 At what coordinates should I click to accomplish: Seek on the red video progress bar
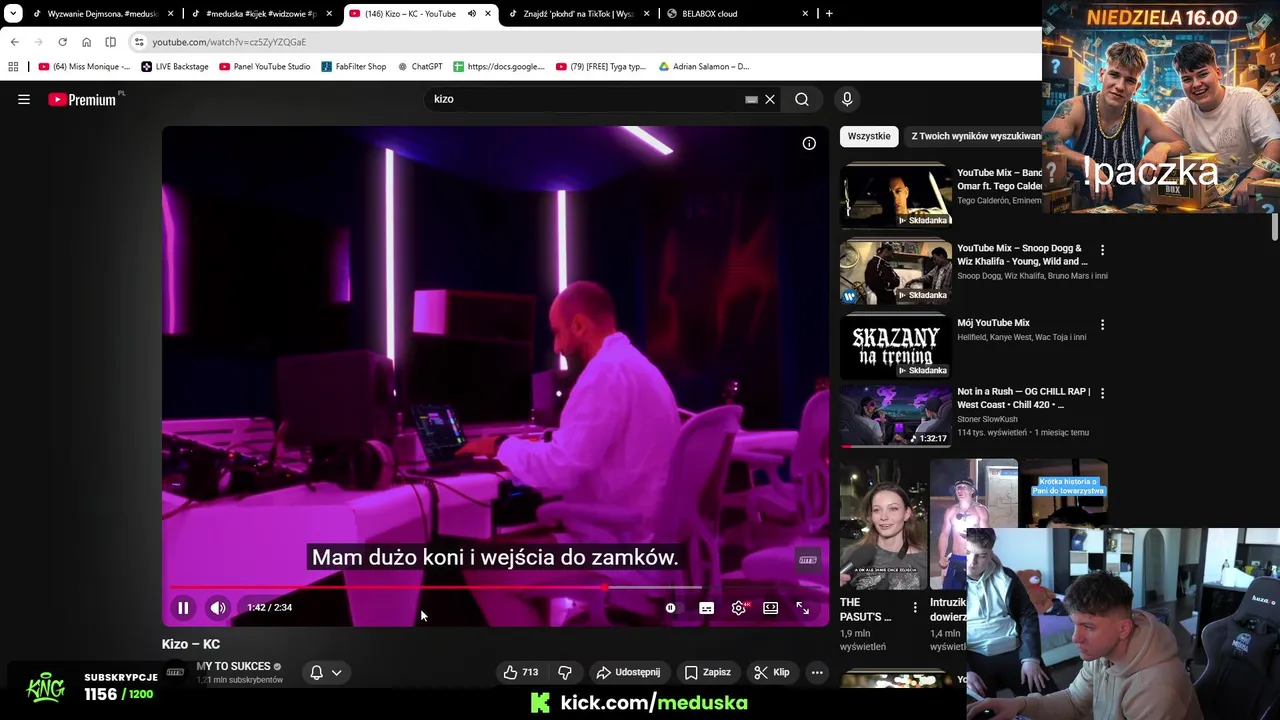[495, 588]
